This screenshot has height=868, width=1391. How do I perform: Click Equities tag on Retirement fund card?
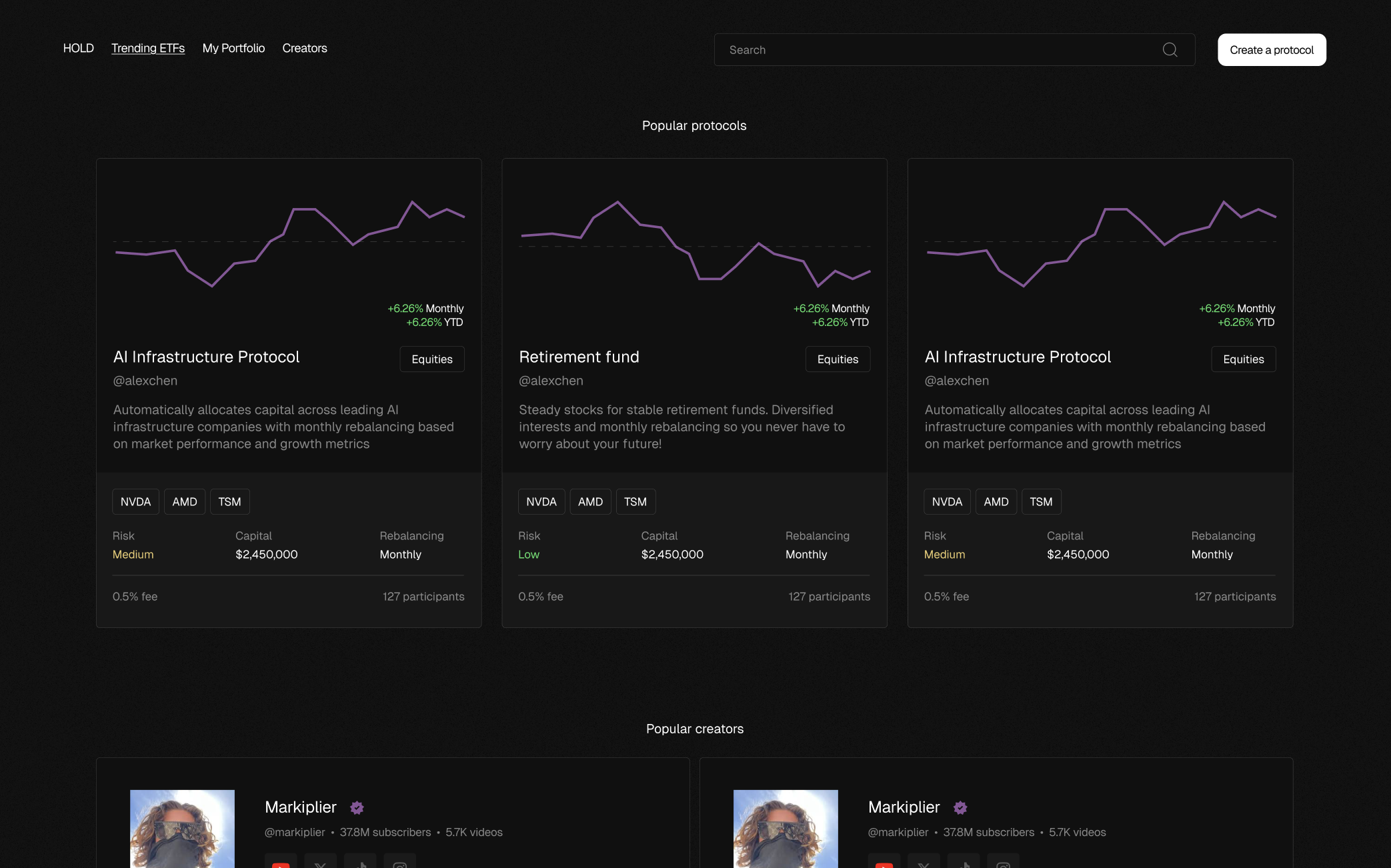coord(838,359)
